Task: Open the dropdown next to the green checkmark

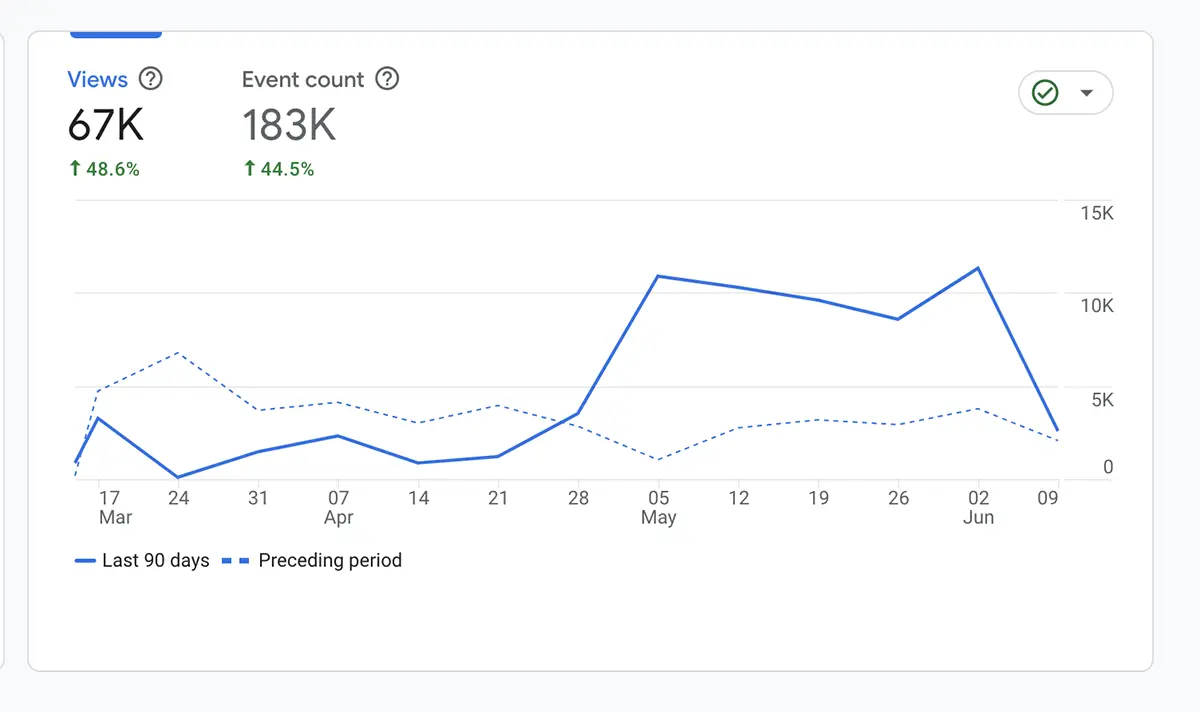Action: [x=1085, y=92]
